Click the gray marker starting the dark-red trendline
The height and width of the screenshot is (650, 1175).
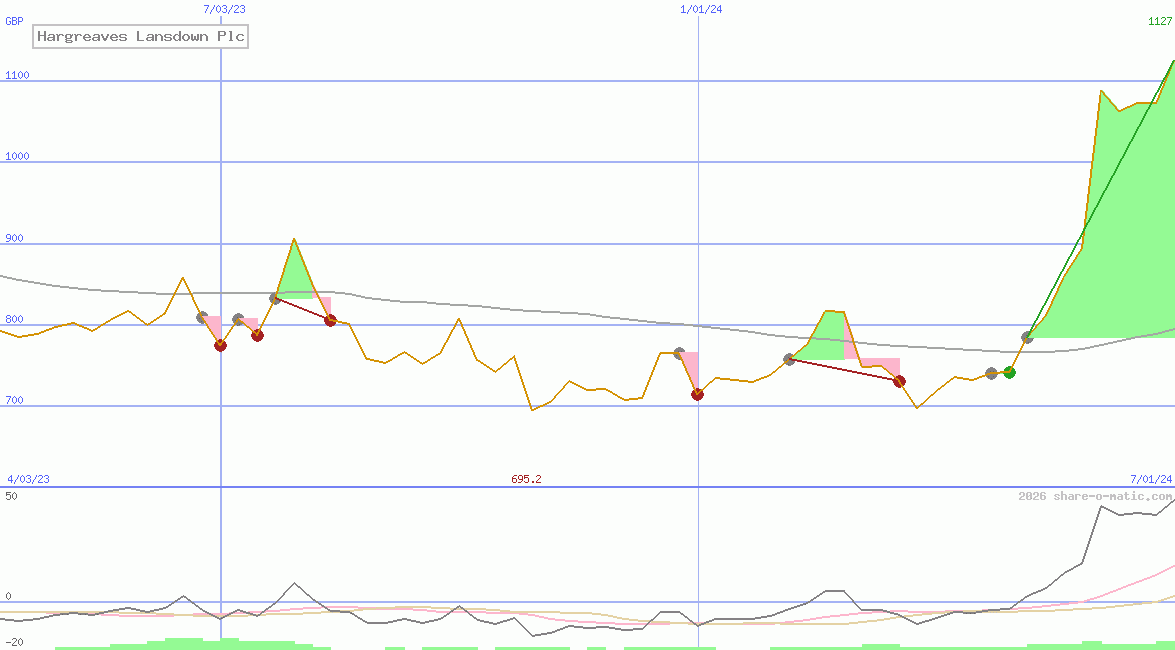[790, 360]
